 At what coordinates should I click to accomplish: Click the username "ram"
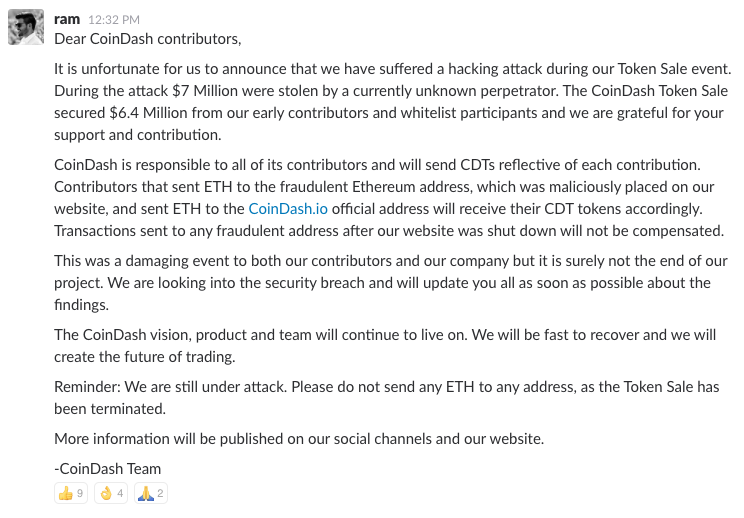(67, 18)
